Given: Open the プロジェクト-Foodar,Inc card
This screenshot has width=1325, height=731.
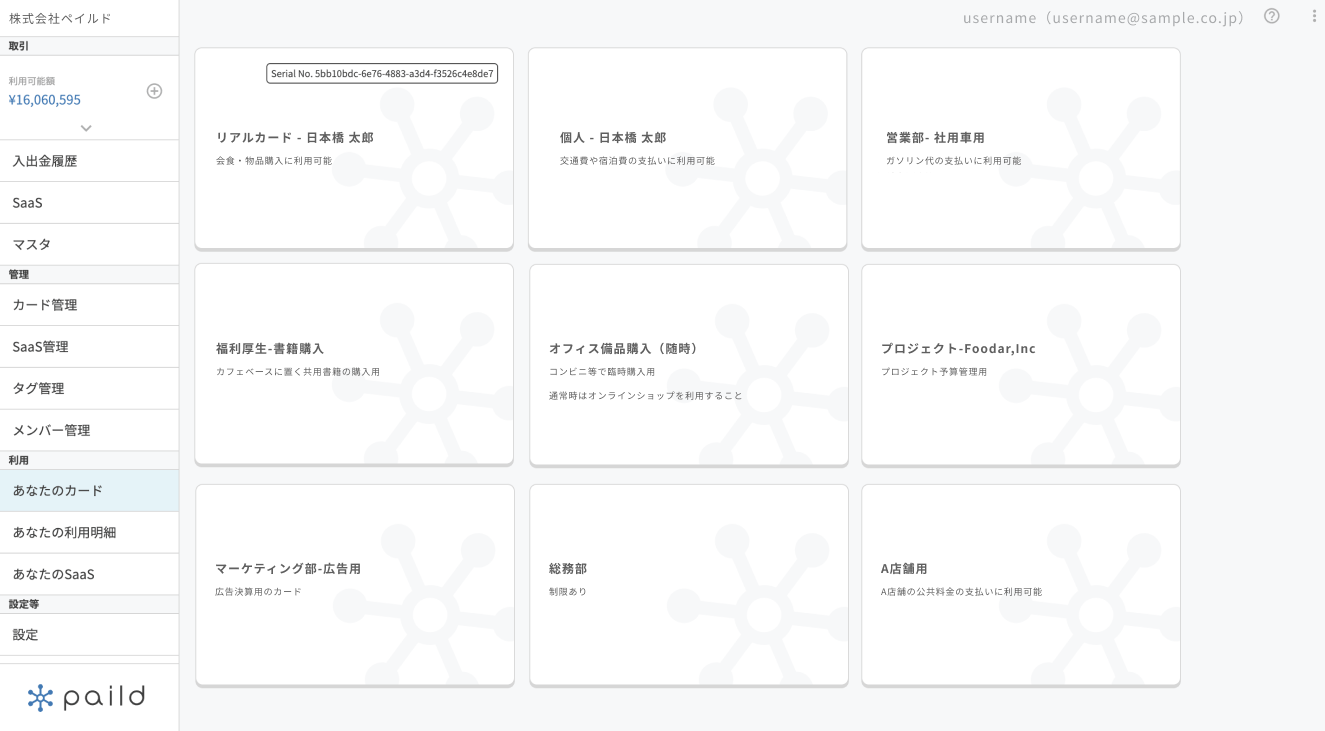Looking at the screenshot, I should [1020, 365].
